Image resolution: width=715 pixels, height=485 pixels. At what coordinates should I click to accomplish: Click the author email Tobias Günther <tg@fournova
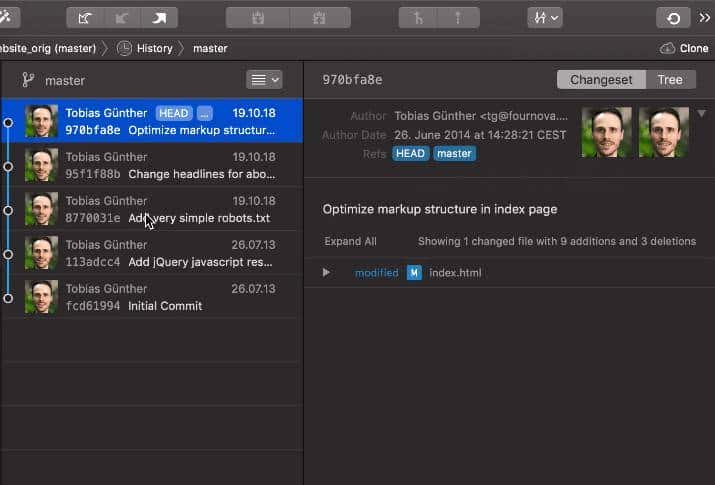pos(481,116)
